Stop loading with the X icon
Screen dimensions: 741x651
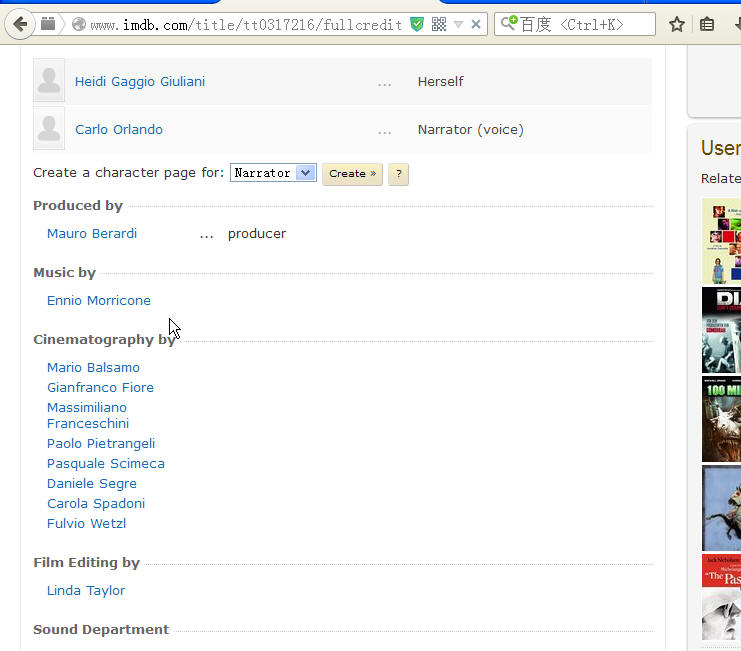click(x=476, y=24)
